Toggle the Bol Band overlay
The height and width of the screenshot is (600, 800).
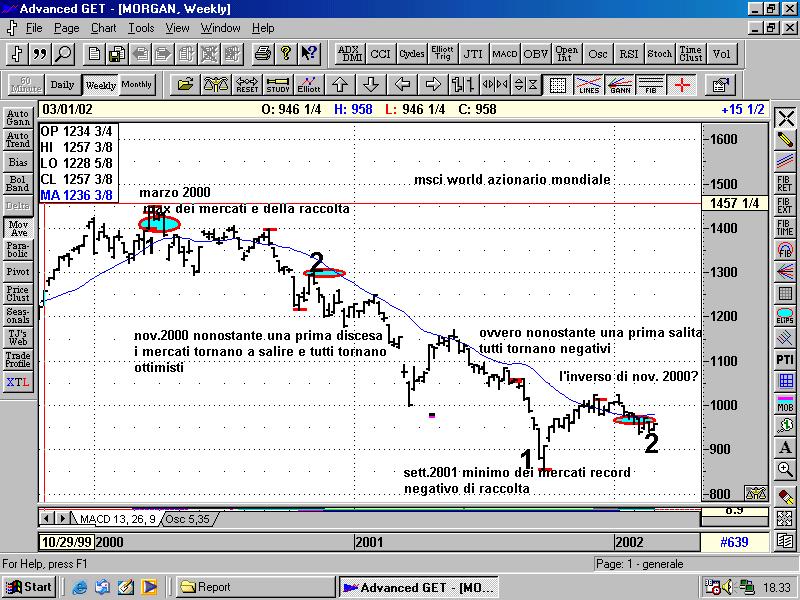18,183
